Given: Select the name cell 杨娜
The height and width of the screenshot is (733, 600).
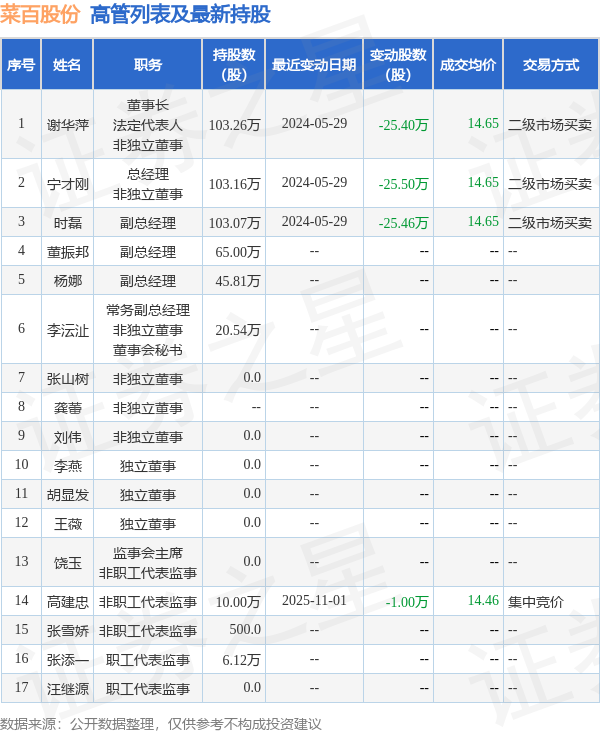Looking at the screenshot, I should [68, 281].
